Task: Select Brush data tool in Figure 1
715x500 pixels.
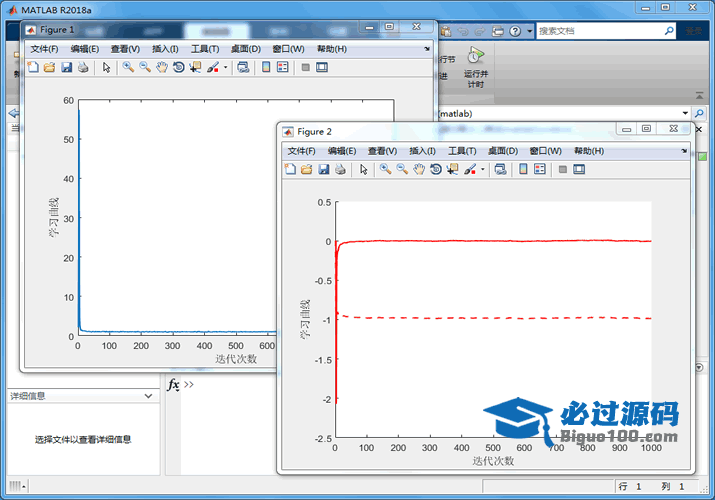Action: click(212, 67)
